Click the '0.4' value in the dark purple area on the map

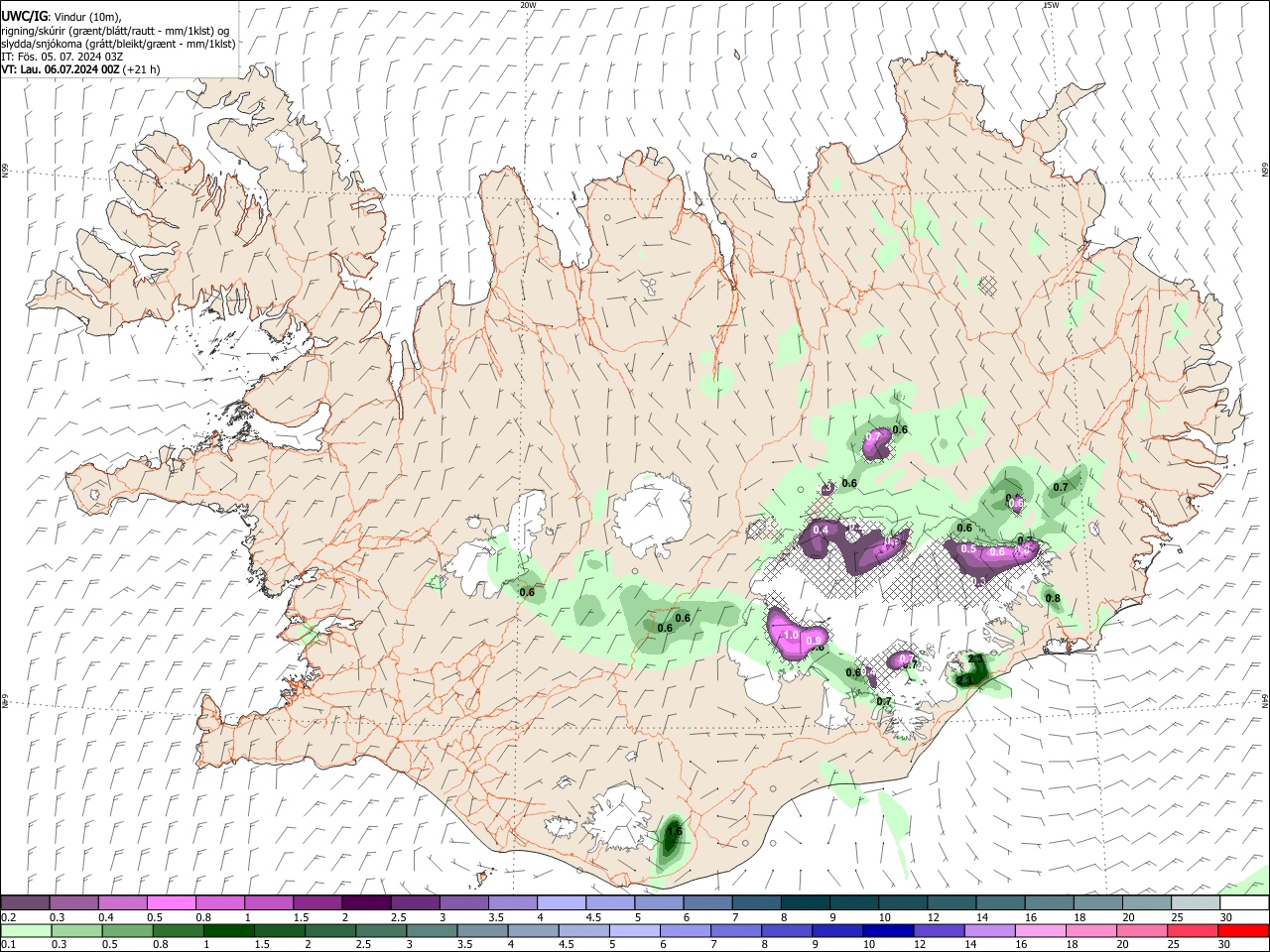coord(821,531)
